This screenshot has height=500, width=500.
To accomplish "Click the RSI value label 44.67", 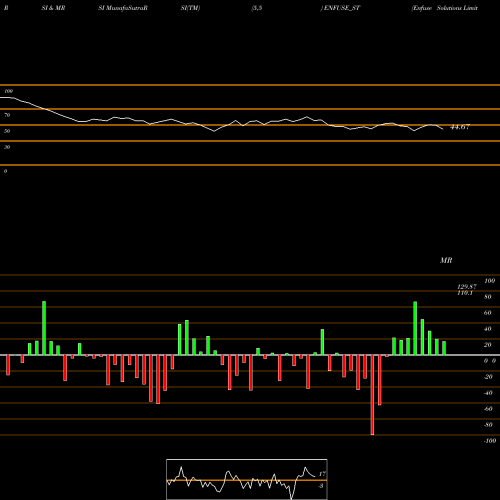I will (460, 127).
